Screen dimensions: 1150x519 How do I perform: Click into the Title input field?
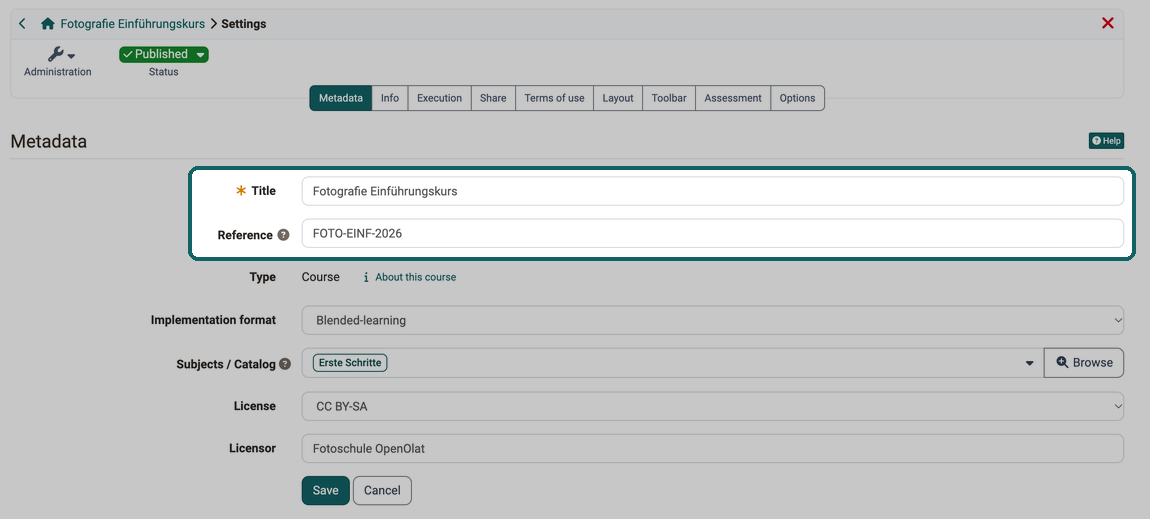click(712, 191)
